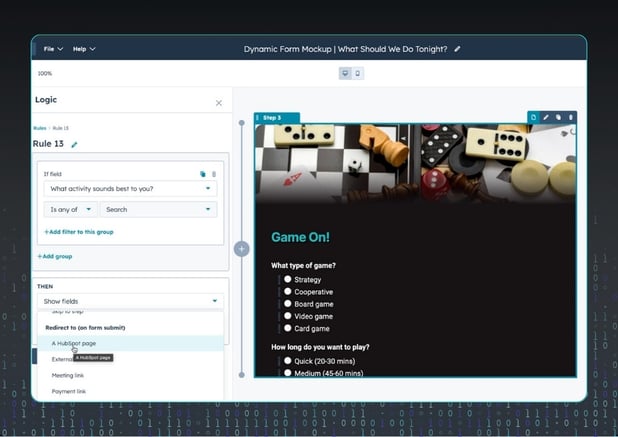
Task: Click the pencil icon next to Rule 13
Action: point(74,145)
